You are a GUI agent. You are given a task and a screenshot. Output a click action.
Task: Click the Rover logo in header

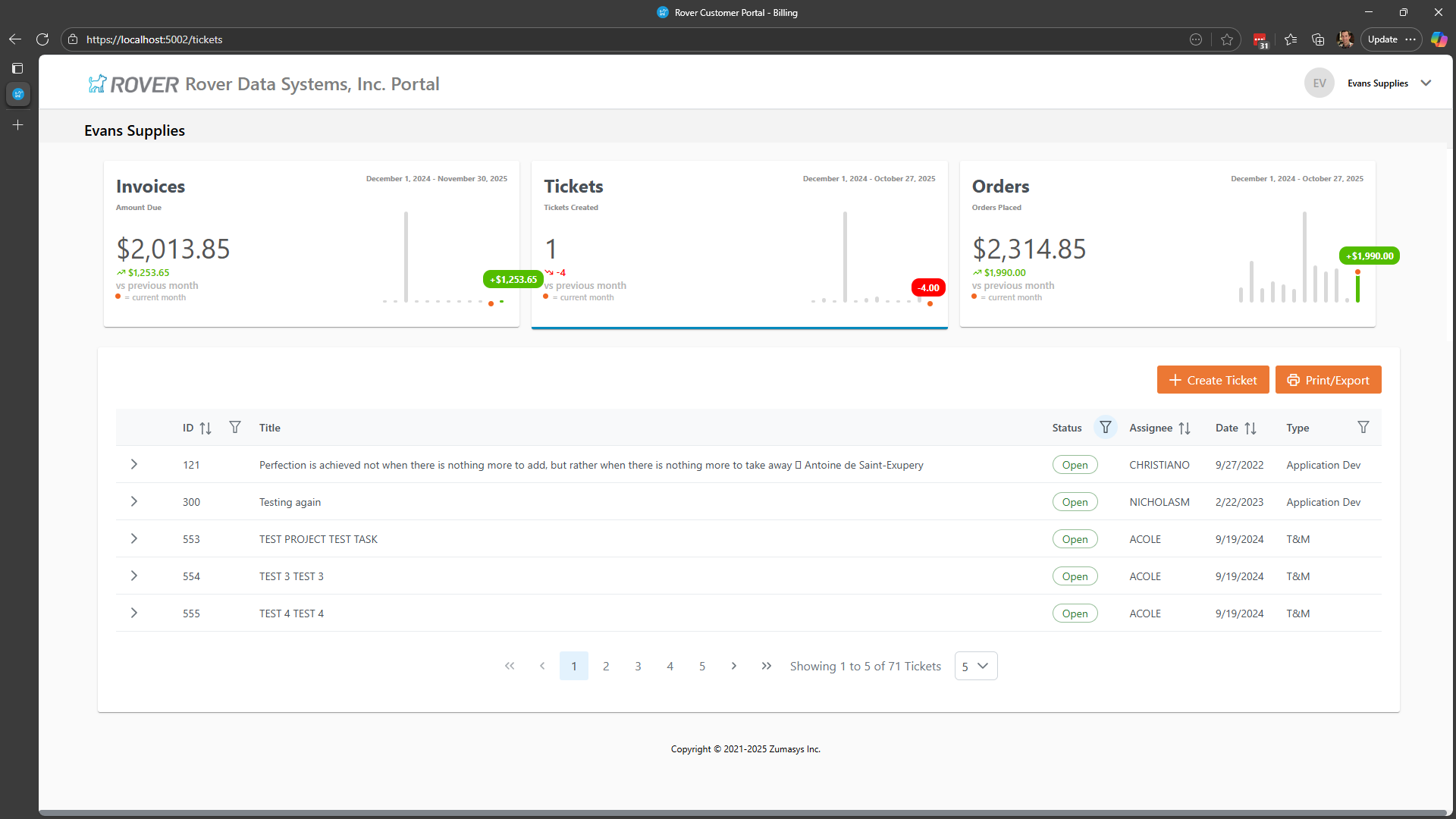click(133, 84)
